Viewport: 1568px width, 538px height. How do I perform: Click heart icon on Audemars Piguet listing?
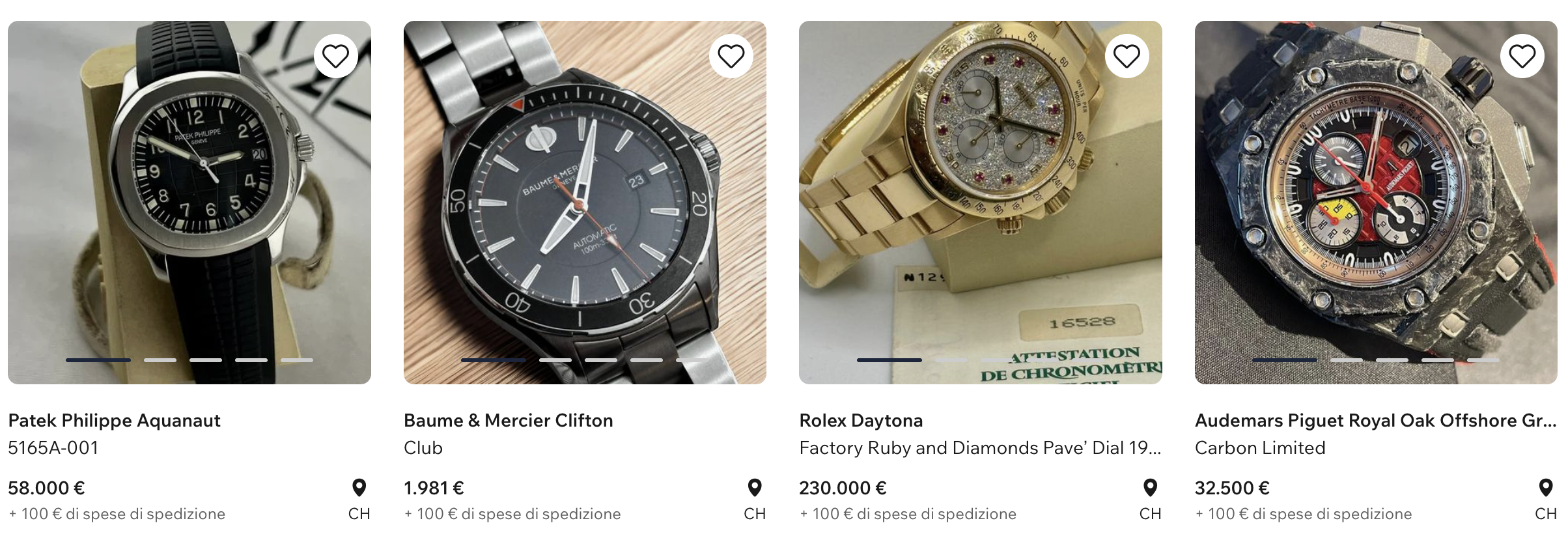click(1522, 57)
